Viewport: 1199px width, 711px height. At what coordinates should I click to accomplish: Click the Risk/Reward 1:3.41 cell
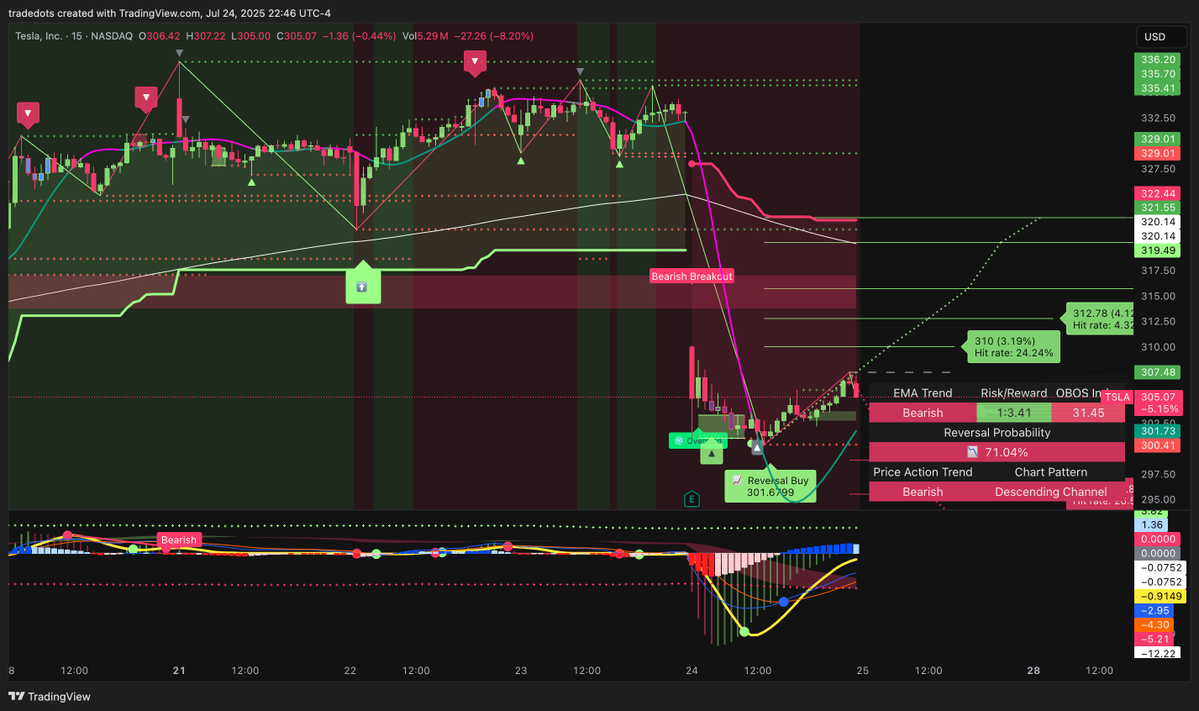1014,413
